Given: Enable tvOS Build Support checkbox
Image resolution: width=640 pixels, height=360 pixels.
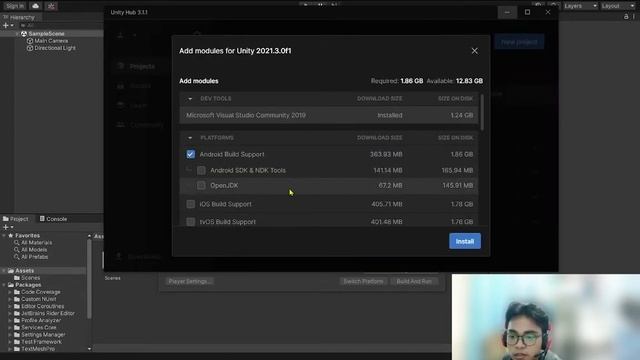Looking at the screenshot, I should [191, 222].
